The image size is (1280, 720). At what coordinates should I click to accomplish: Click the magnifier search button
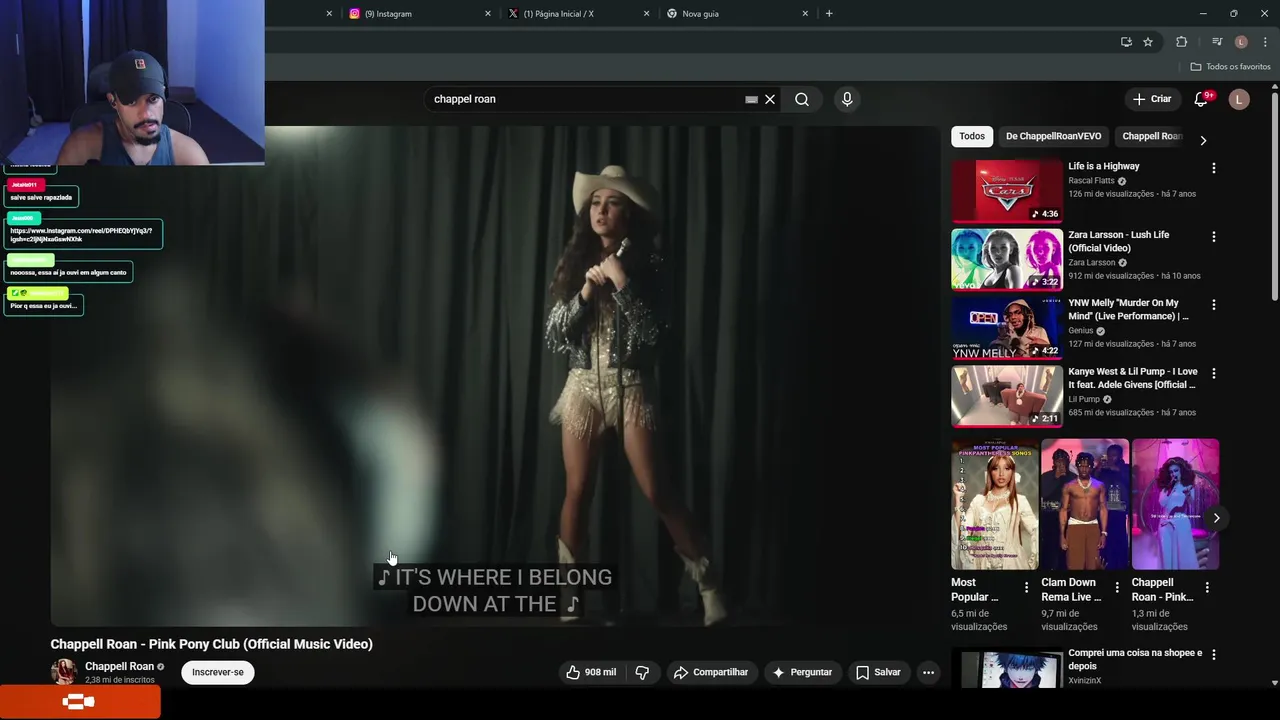pos(802,99)
